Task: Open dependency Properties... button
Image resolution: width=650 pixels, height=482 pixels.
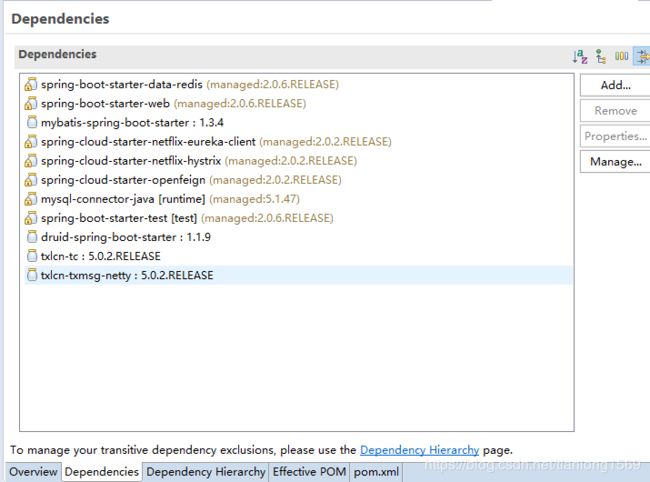Action: pyautogui.click(x=615, y=136)
